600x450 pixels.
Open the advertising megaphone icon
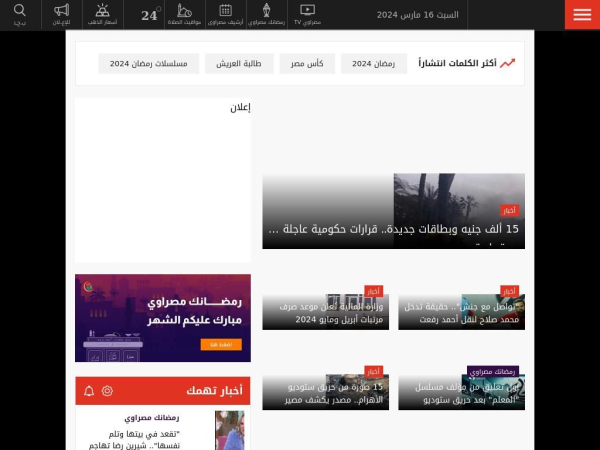(x=62, y=15)
